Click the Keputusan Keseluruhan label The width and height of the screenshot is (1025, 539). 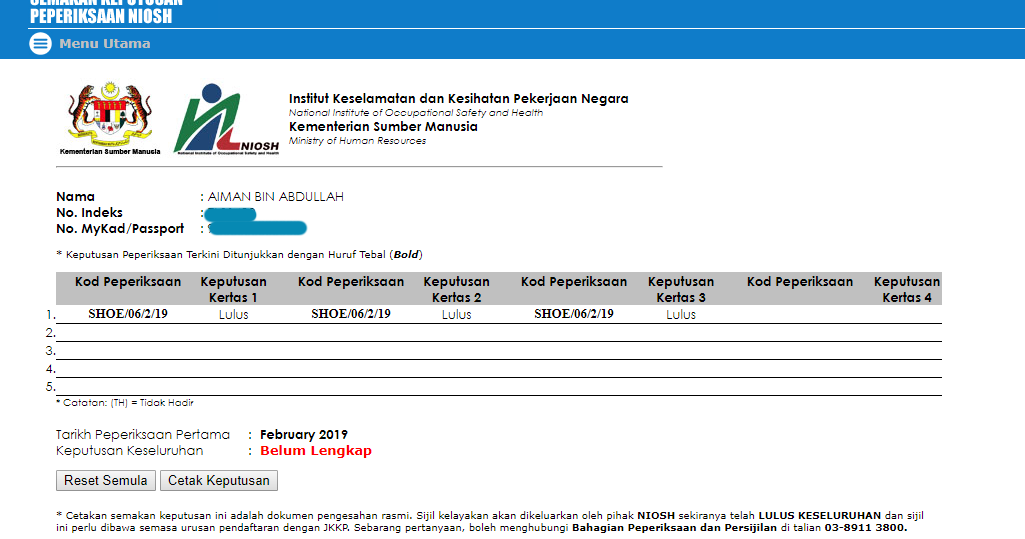coord(129,451)
